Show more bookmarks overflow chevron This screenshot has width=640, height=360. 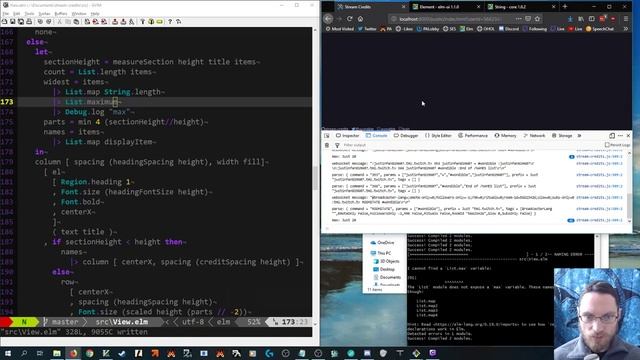click(626, 29)
